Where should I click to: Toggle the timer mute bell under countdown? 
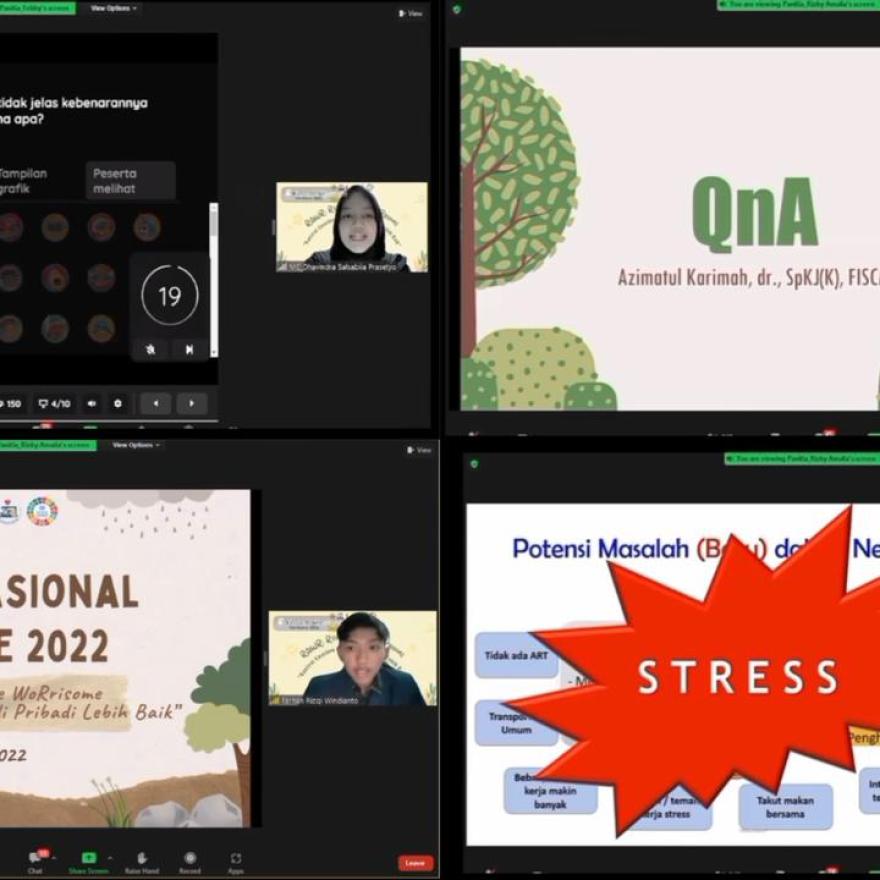click(150, 349)
